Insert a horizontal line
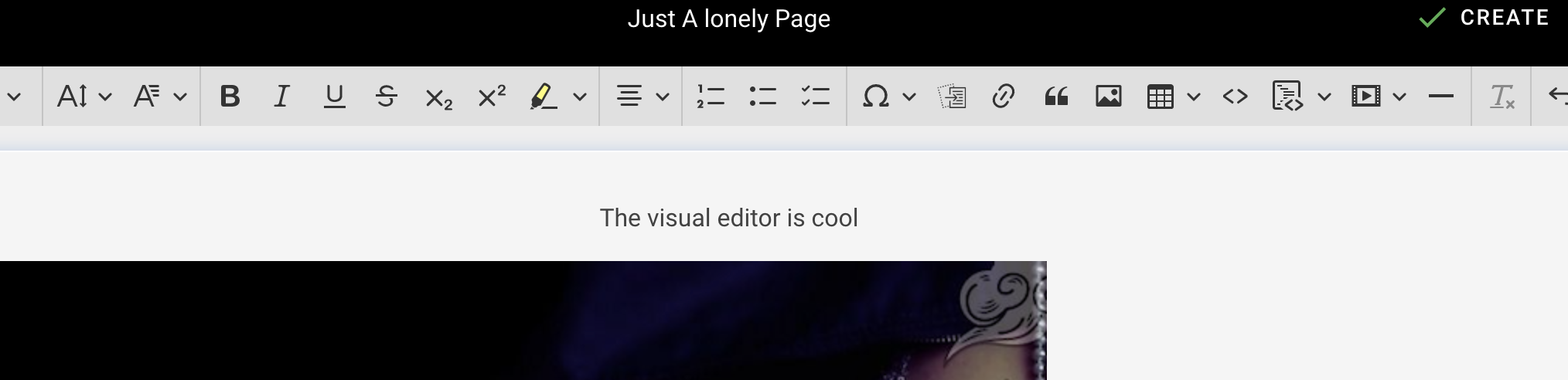The height and width of the screenshot is (380, 1568). pyautogui.click(x=1441, y=97)
